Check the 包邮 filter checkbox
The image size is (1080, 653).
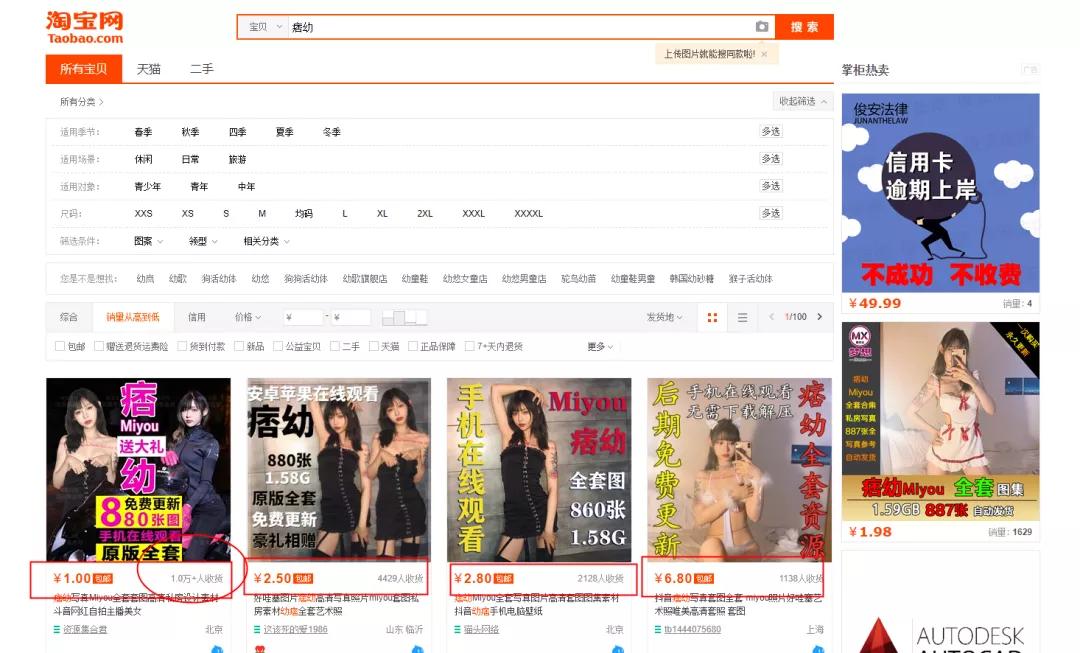(x=60, y=346)
